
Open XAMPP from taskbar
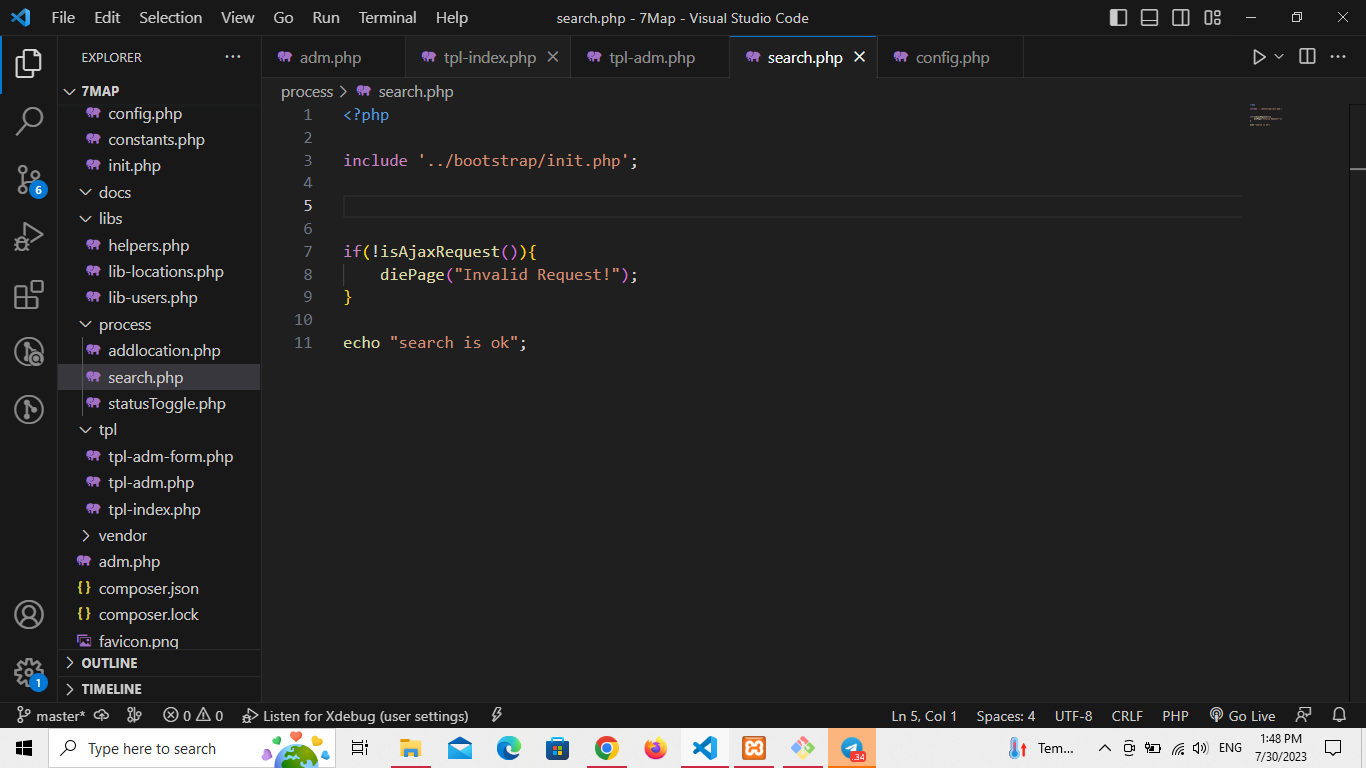pos(753,748)
